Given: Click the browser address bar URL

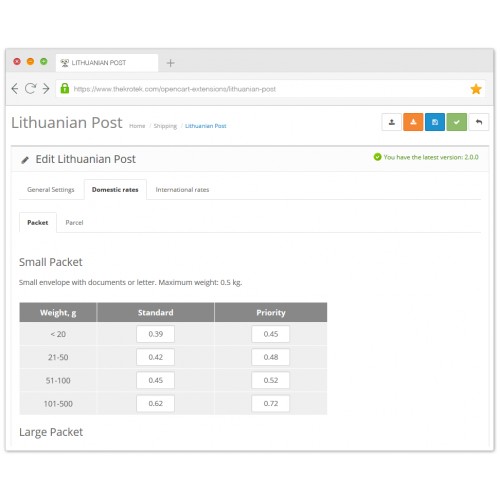Looking at the screenshot, I should click(x=175, y=89).
